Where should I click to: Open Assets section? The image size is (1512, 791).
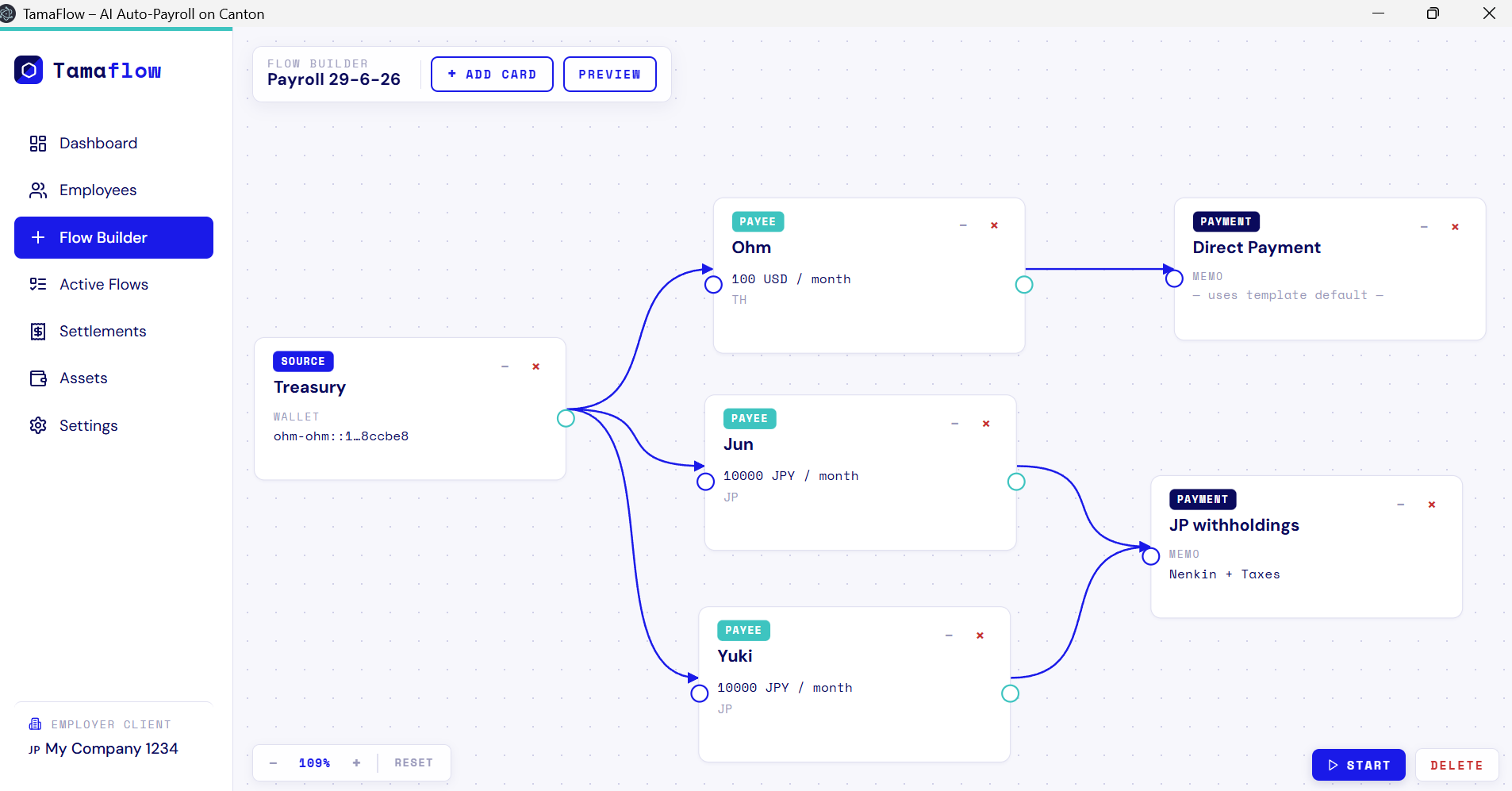[113, 378]
